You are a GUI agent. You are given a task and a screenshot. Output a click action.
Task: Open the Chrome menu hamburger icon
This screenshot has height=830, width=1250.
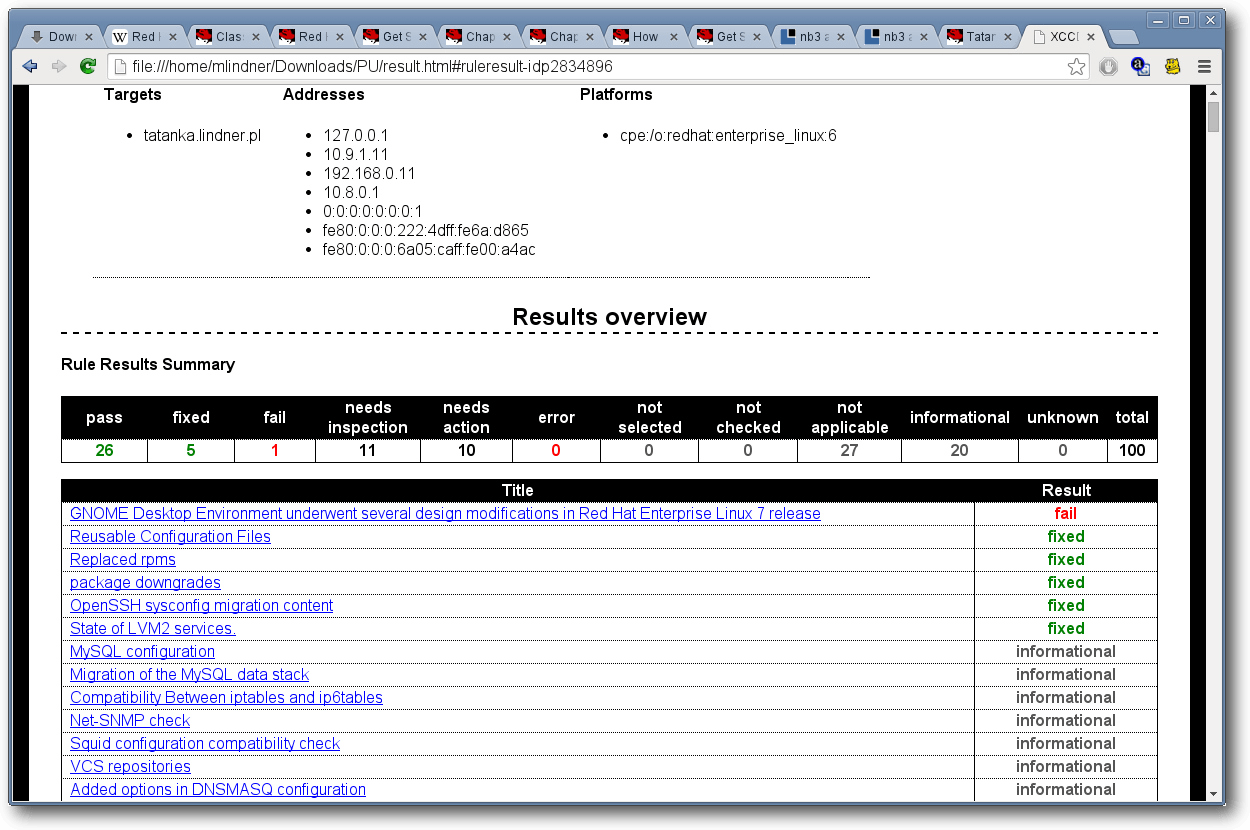coord(1204,67)
